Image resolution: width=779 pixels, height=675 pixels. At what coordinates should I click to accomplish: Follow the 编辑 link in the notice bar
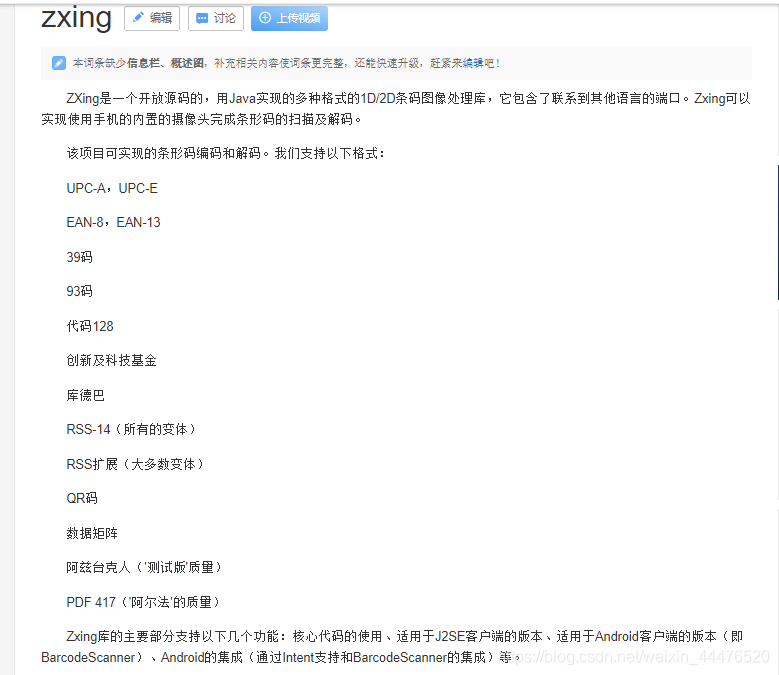473,63
